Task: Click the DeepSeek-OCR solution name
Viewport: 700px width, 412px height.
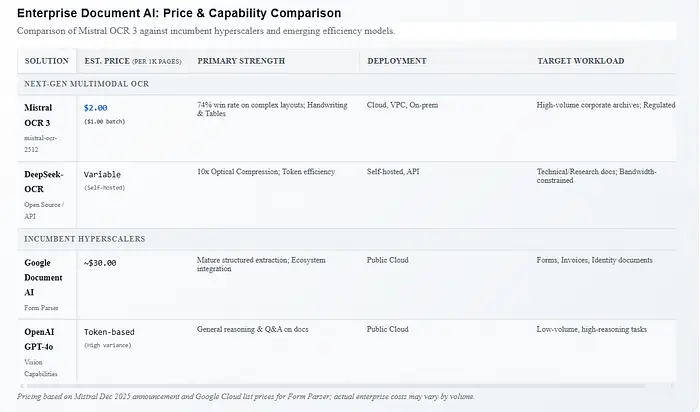Action: (44, 180)
